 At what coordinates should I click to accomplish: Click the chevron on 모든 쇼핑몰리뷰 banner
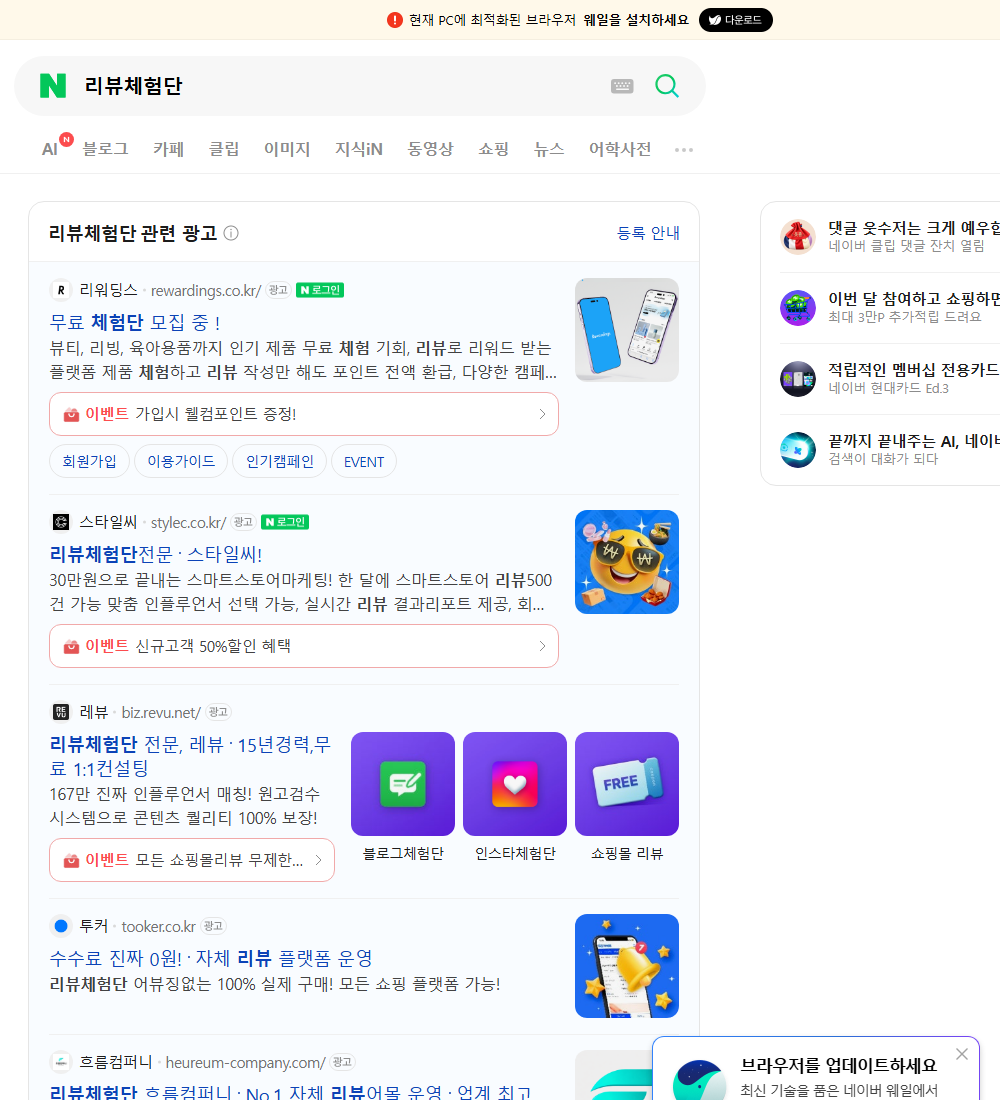pyautogui.click(x=319, y=859)
